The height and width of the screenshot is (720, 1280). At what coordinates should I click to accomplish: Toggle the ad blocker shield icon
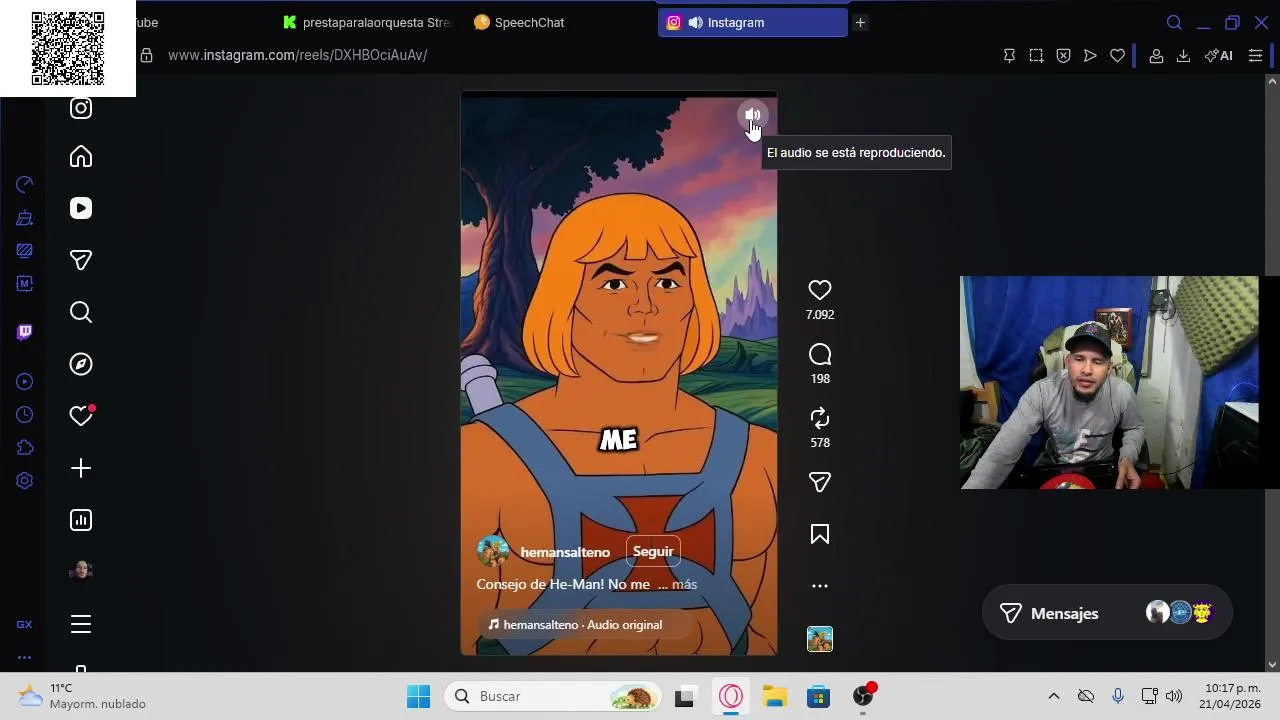point(1063,56)
